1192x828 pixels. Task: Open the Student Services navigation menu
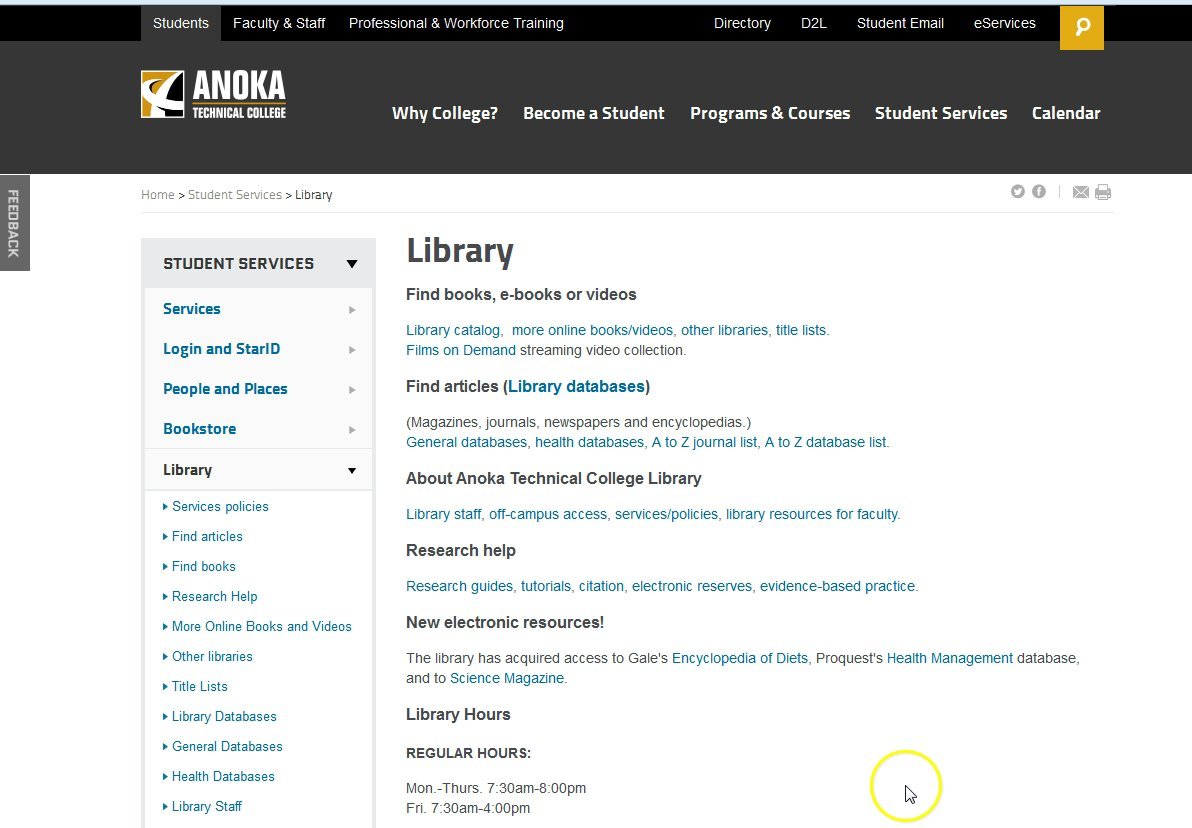tap(941, 113)
